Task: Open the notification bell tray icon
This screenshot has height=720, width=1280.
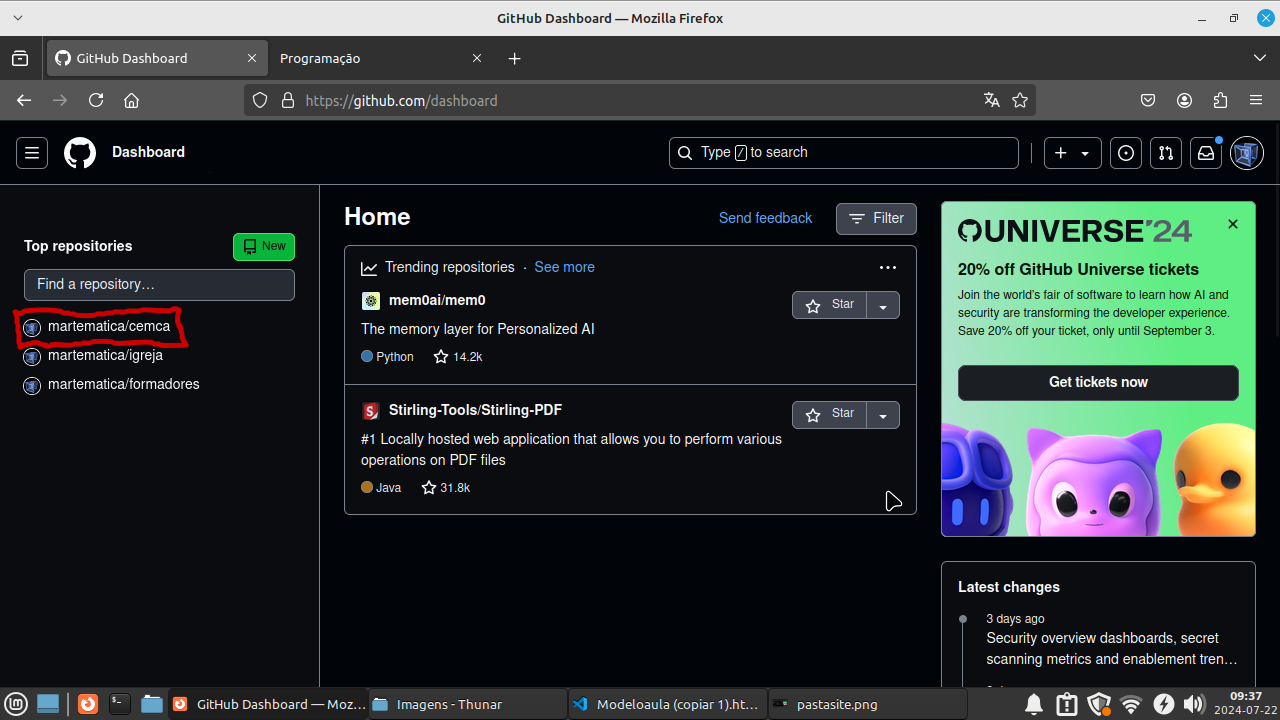Action: pos(1034,704)
